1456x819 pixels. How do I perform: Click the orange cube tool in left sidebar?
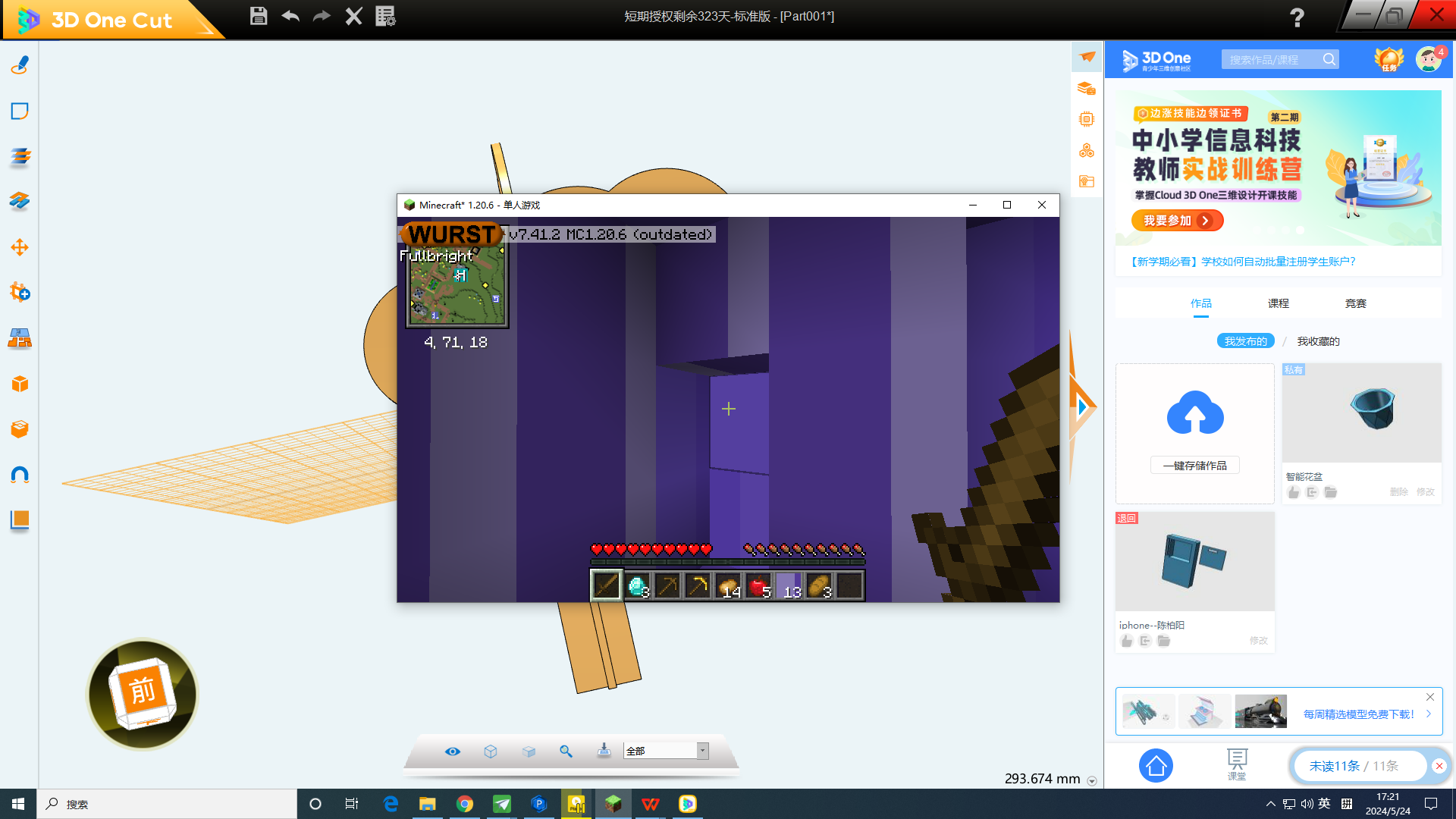pos(20,384)
